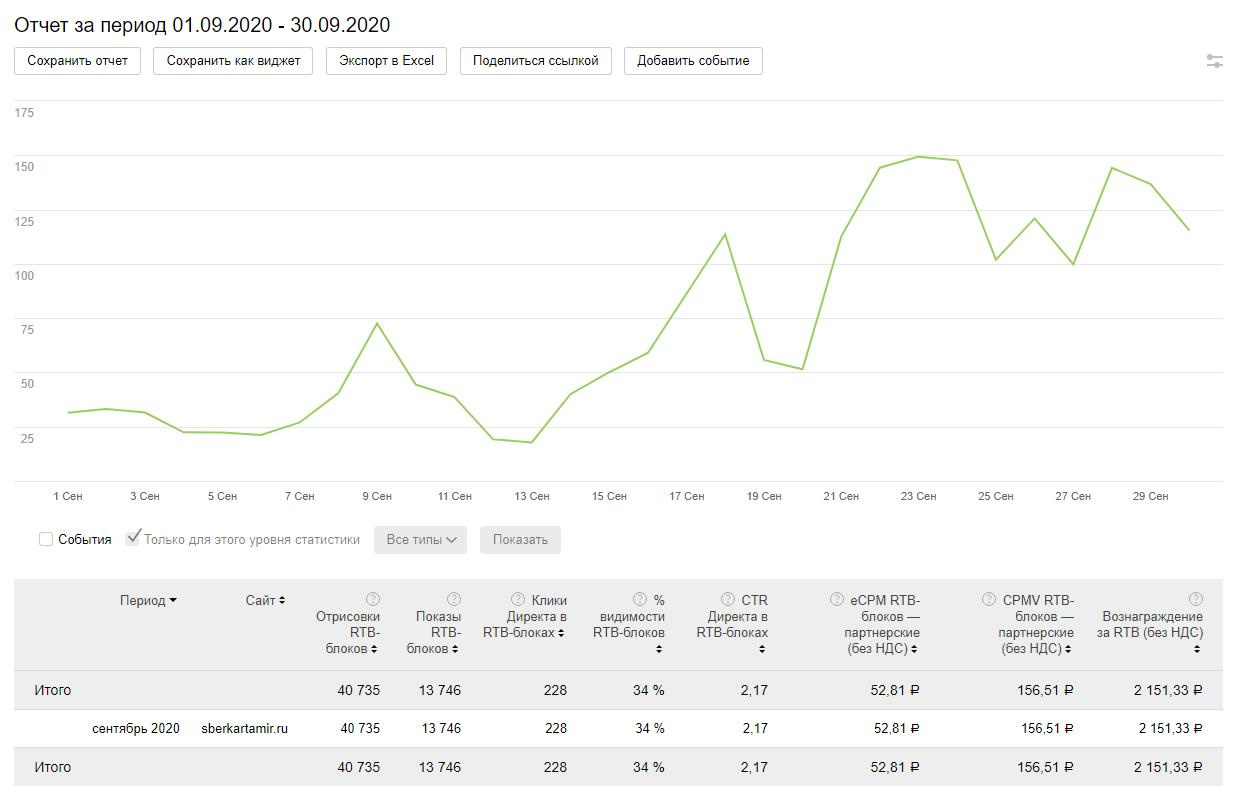Image resolution: width=1237 pixels, height=793 pixels.
Task: Open help icon for eCPM RTB-блоков
Action: [x=836, y=600]
